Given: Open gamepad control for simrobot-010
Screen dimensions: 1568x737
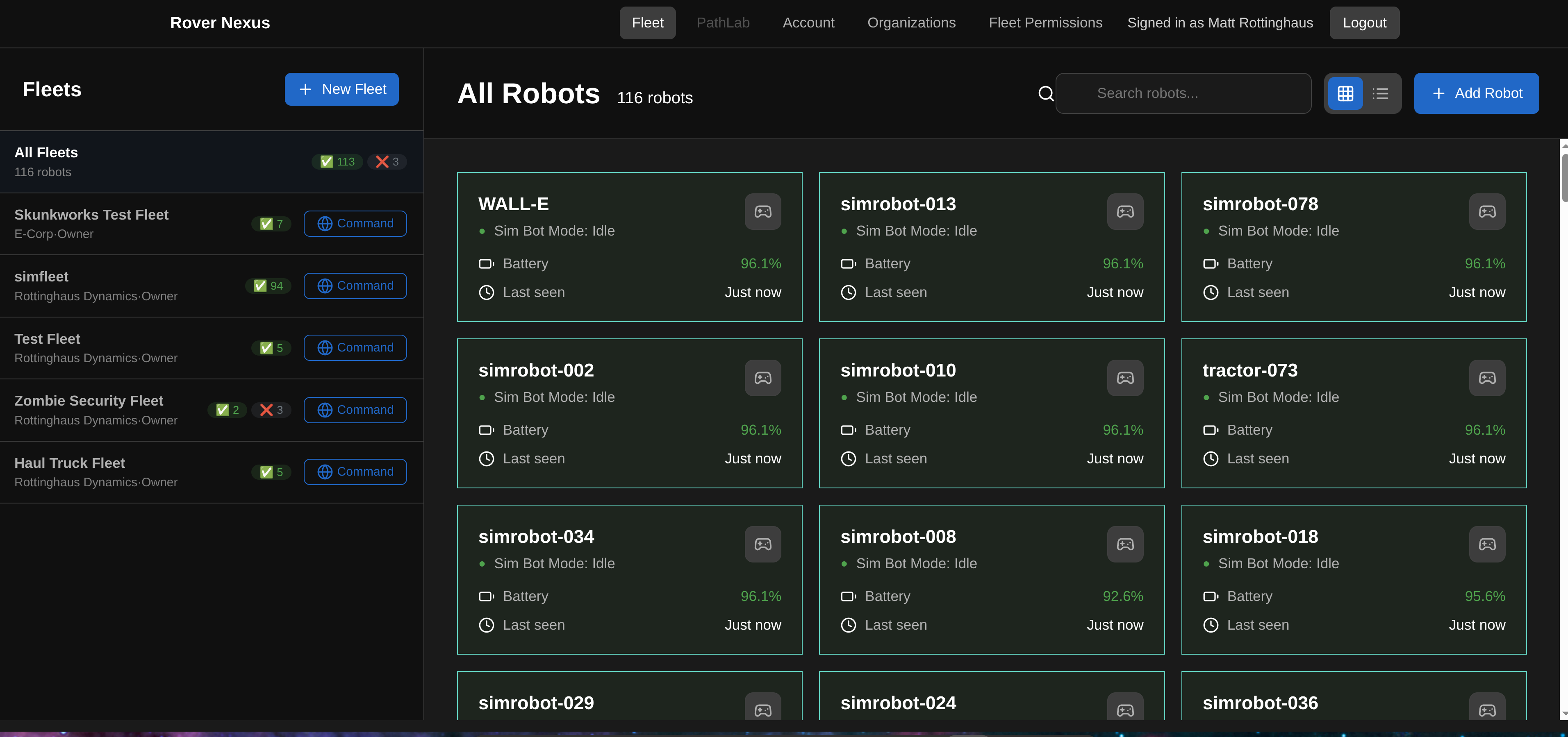Looking at the screenshot, I should pos(1125,378).
